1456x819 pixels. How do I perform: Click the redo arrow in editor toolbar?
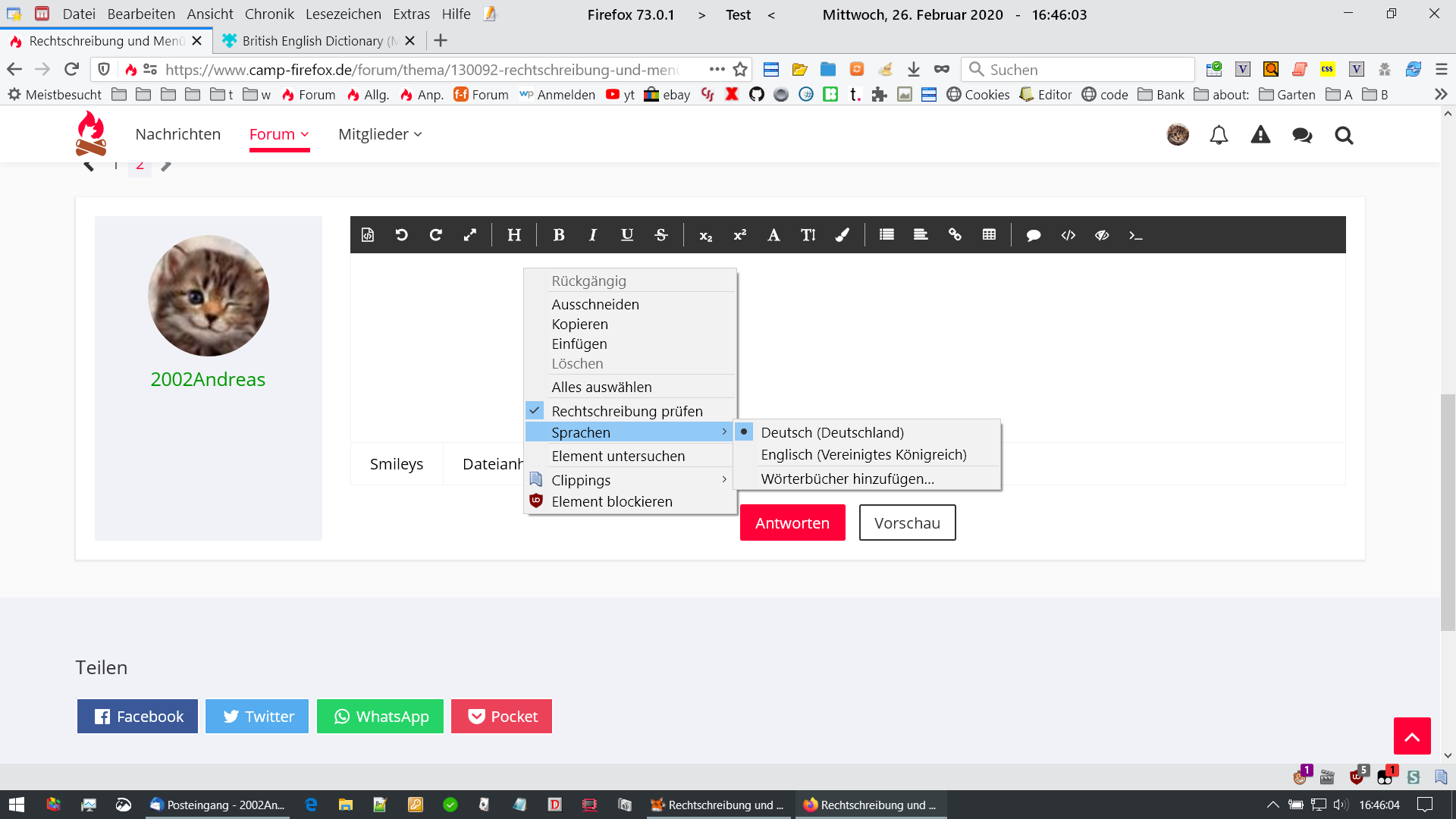click(435, 235)
